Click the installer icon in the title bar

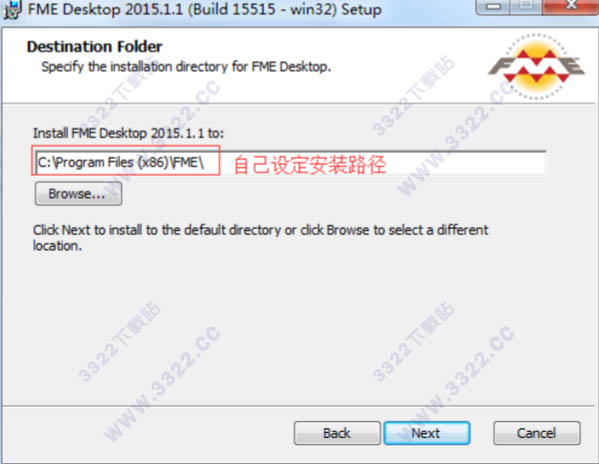(11, 9)
